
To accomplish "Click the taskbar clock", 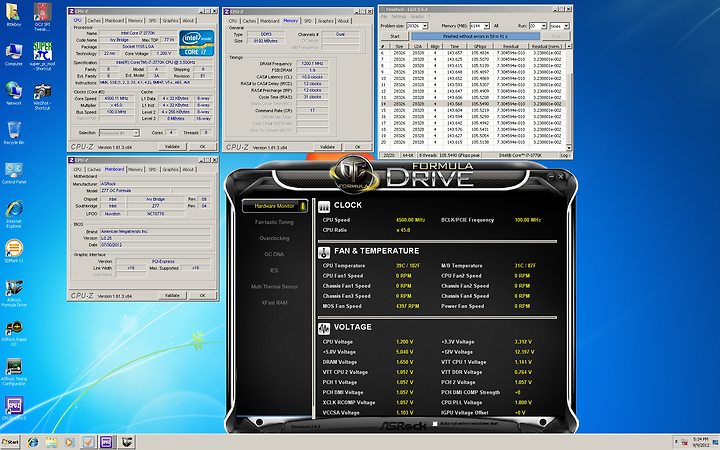I will point(700,442).
